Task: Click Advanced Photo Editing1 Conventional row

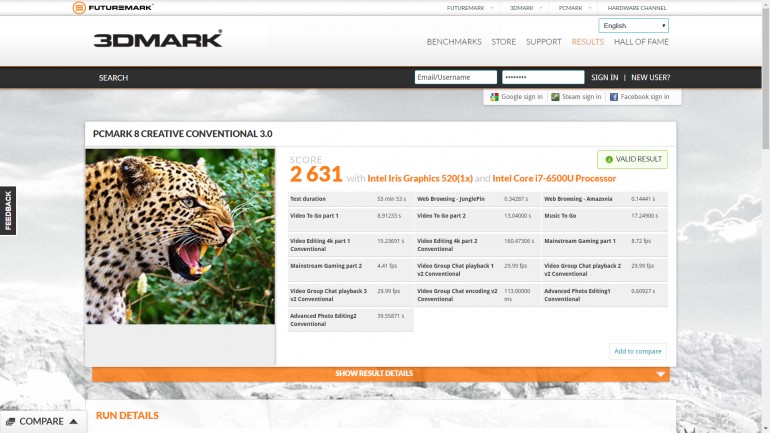Action: 605,295
